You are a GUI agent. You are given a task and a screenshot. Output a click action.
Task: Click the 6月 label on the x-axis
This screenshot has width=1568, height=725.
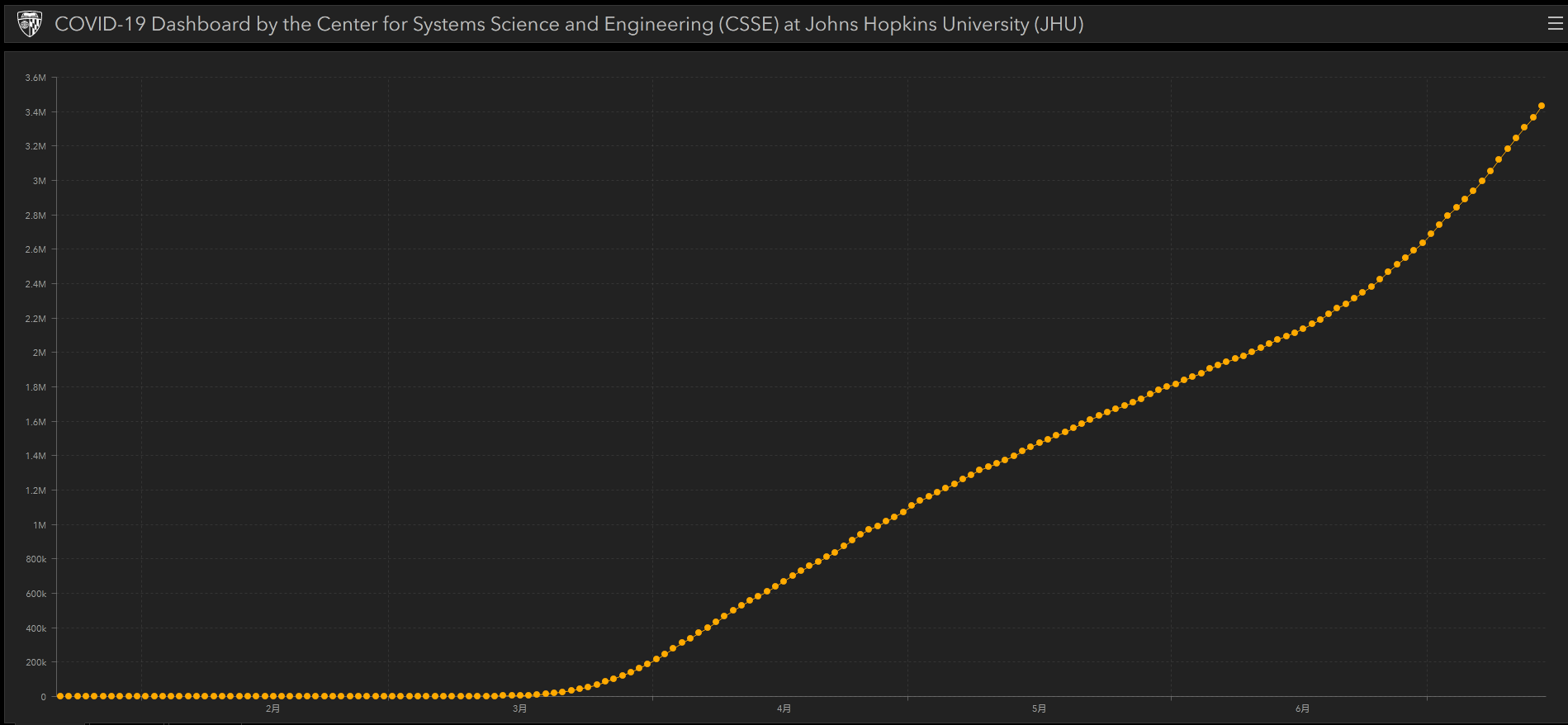pos(1302,708)
